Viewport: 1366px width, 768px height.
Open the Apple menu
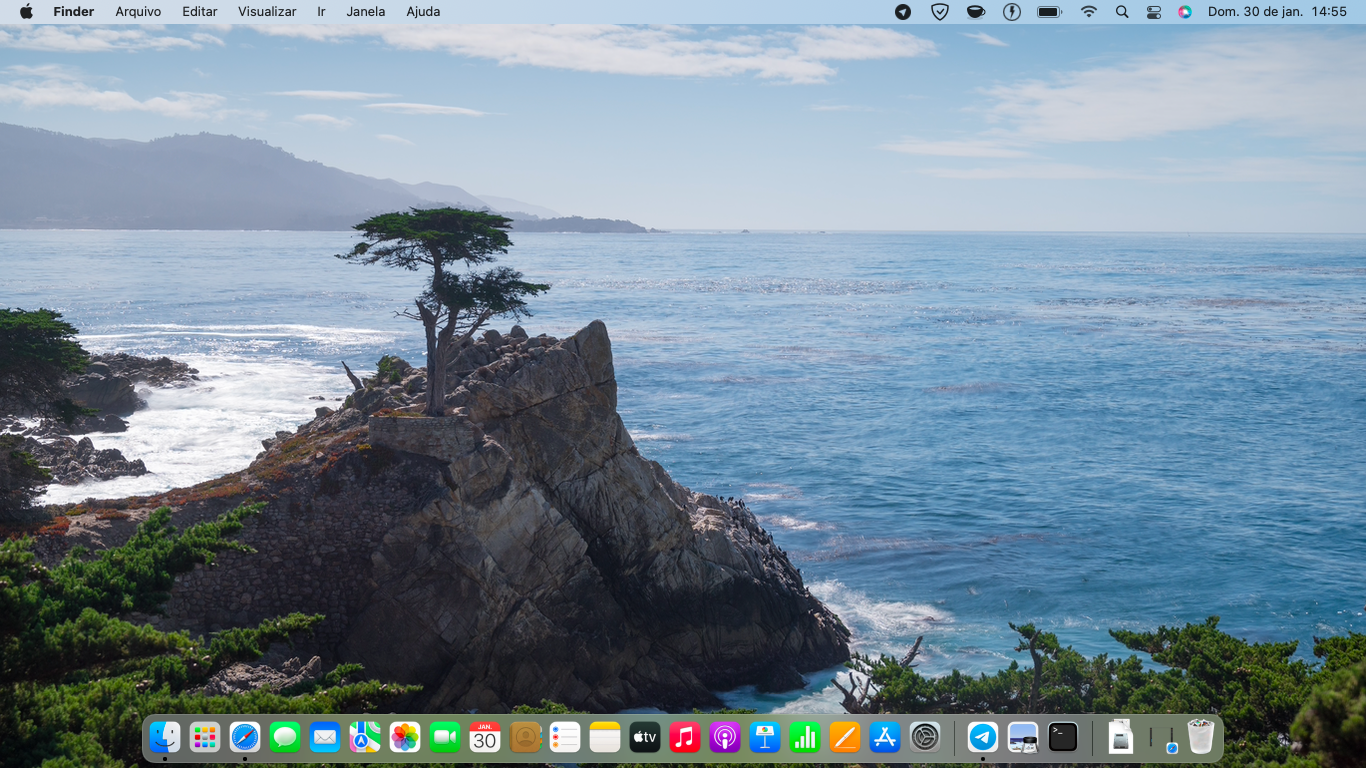[26, 12]
